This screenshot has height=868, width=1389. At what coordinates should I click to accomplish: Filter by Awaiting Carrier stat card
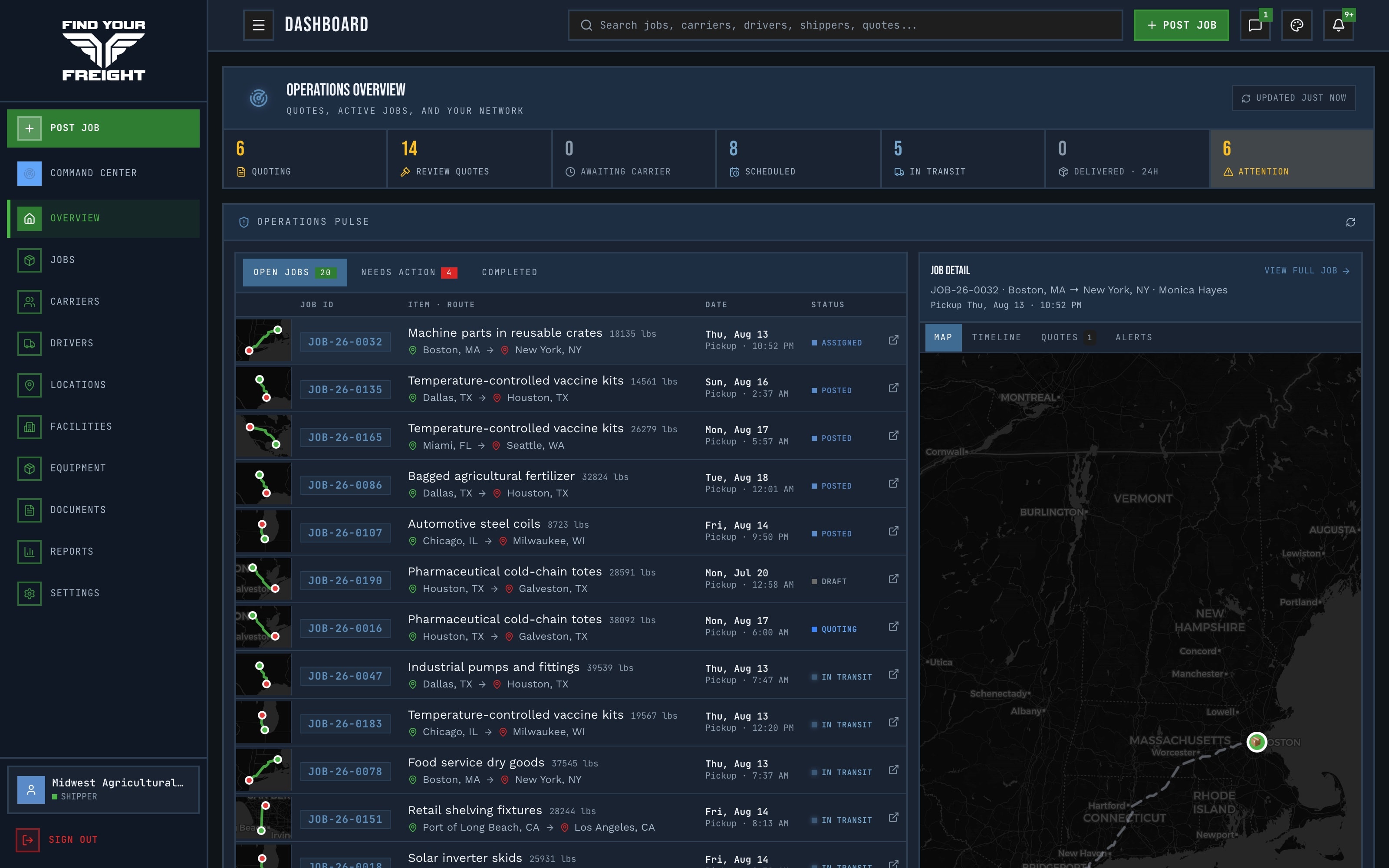pyautogui.click(x=634, y=159)
